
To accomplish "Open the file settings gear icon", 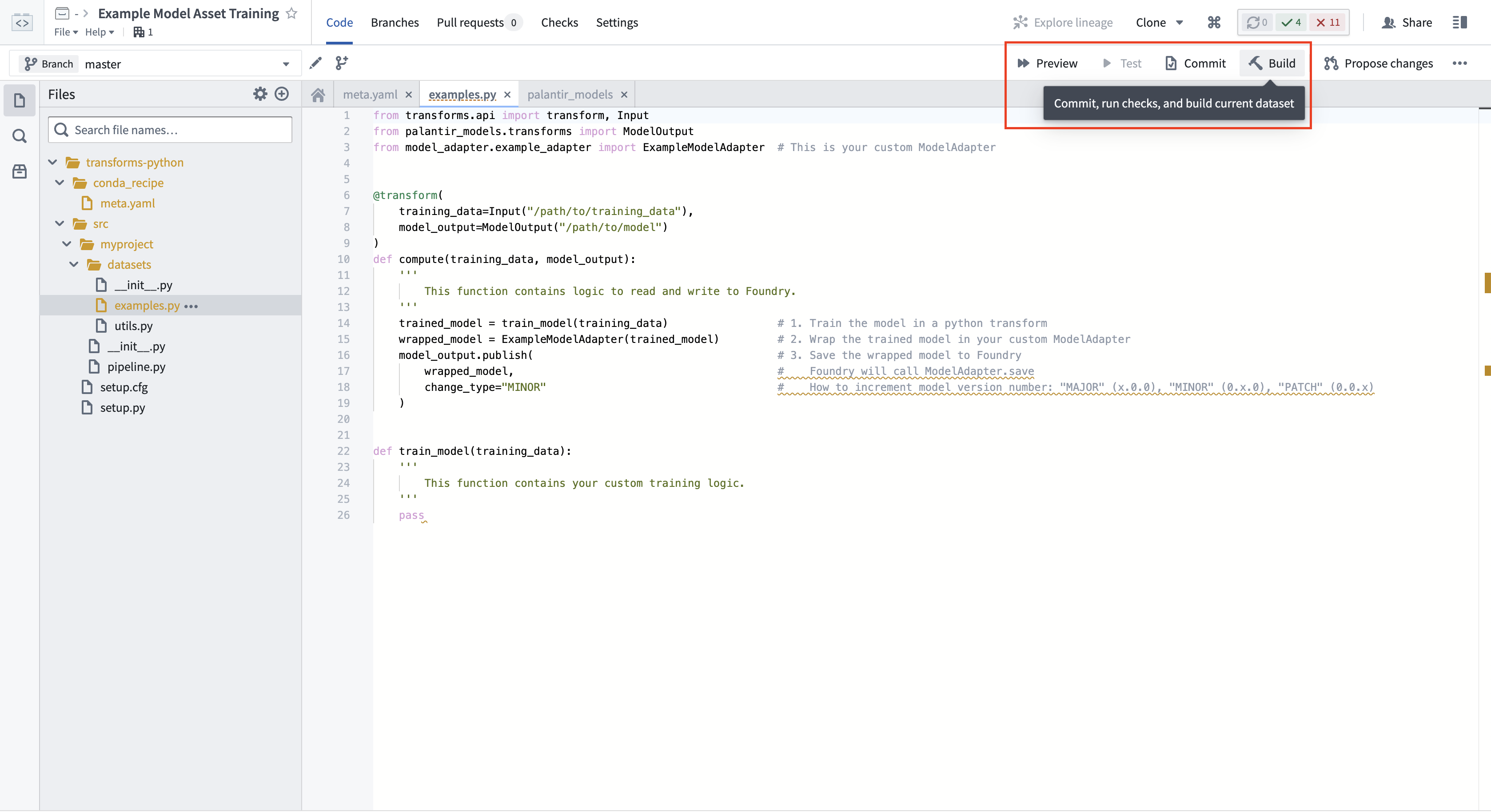I will click(260, 94).
